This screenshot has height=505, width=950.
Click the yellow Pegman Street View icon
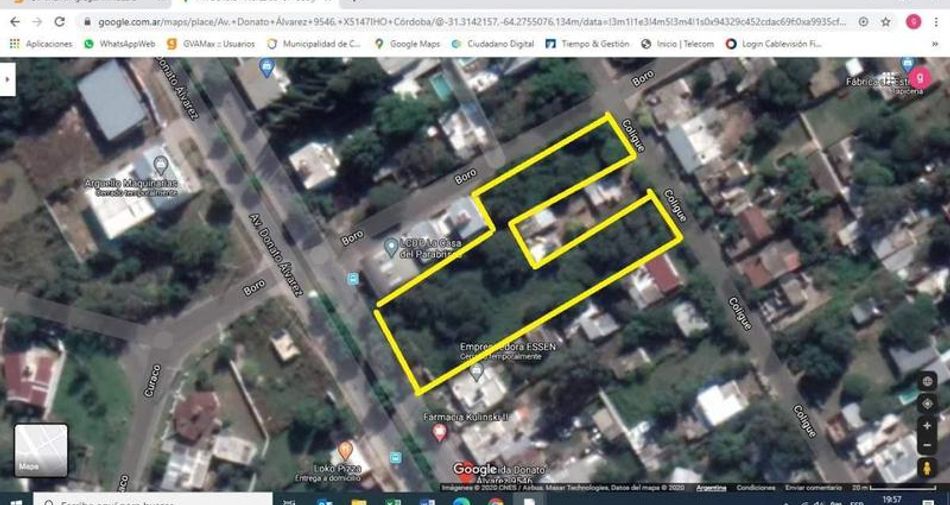tap(926, 468)
